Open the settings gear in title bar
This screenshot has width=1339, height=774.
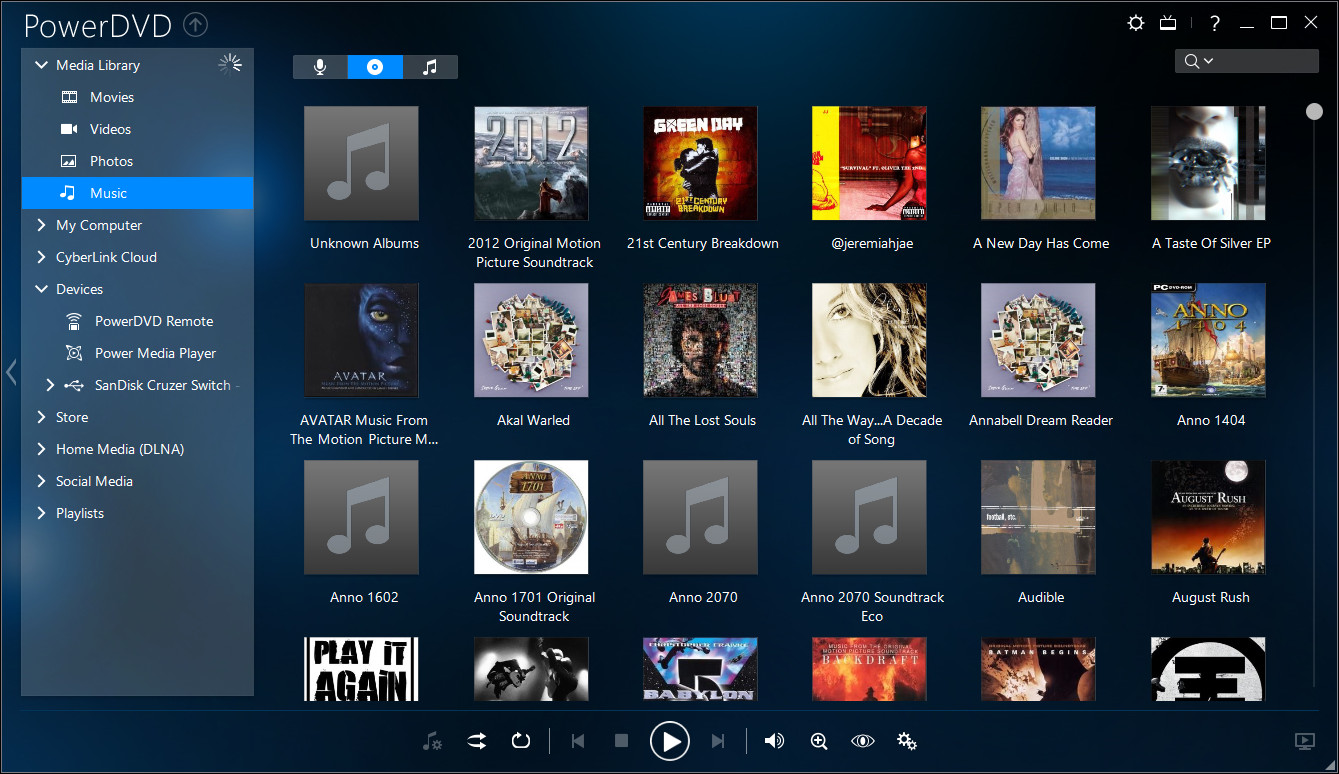(1136, 23)
